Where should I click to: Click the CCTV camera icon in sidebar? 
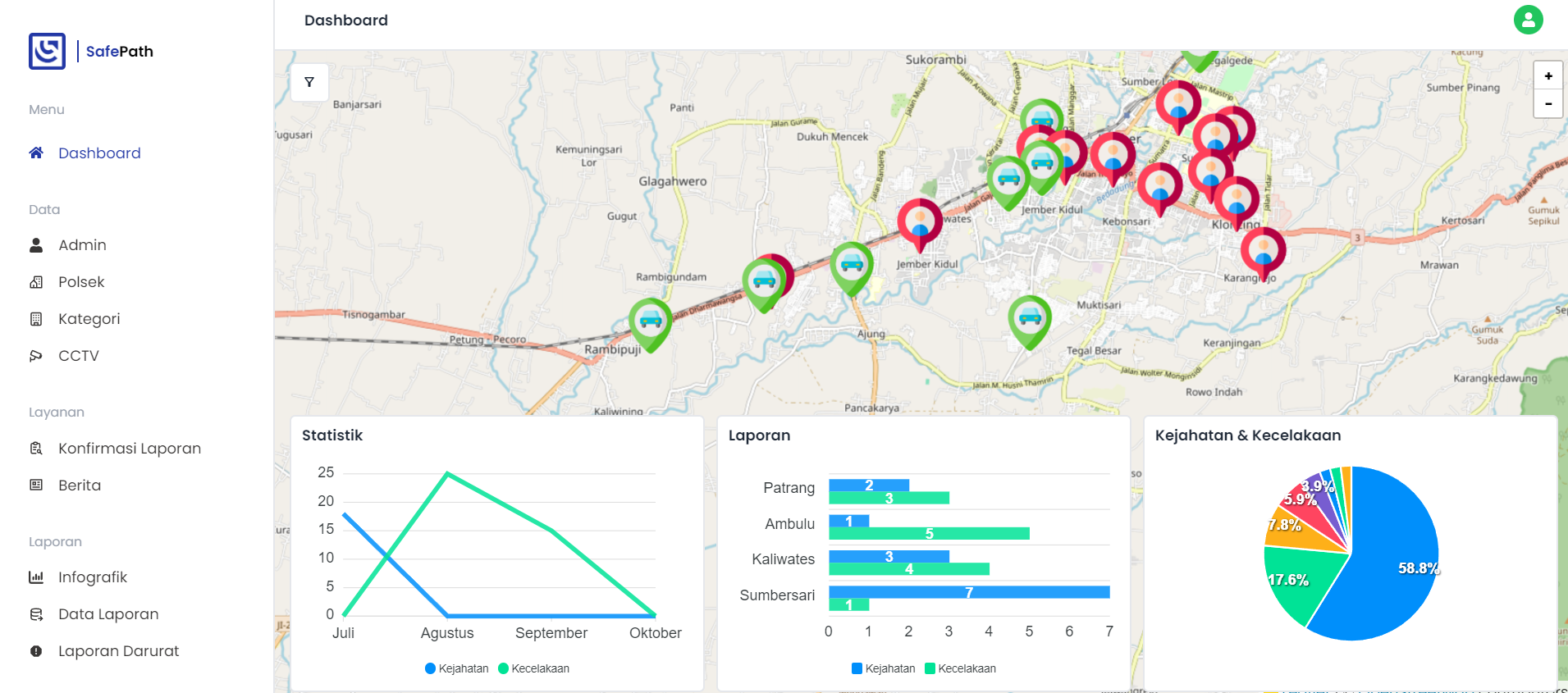tap(36, 356)
